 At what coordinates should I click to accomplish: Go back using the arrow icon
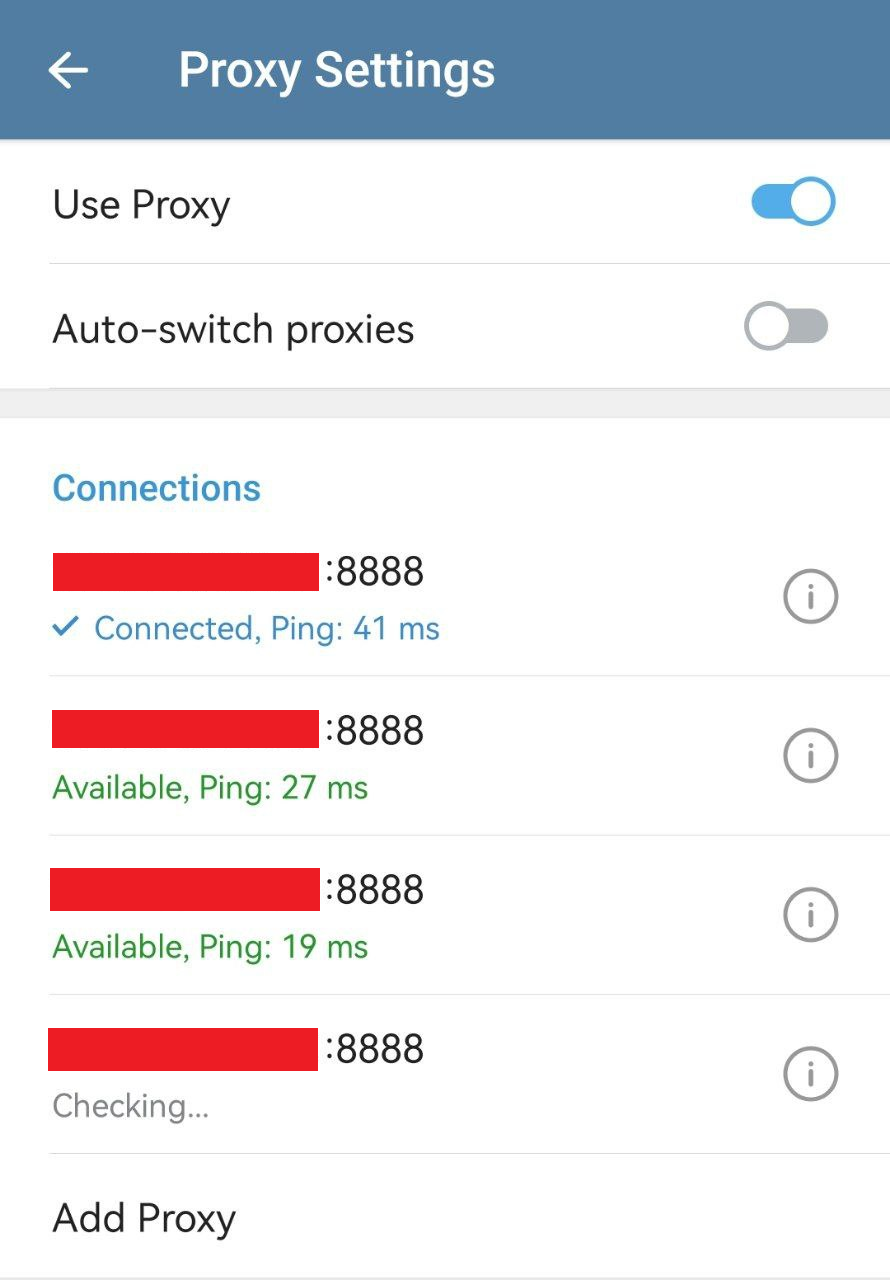click(x=68, y=70)
